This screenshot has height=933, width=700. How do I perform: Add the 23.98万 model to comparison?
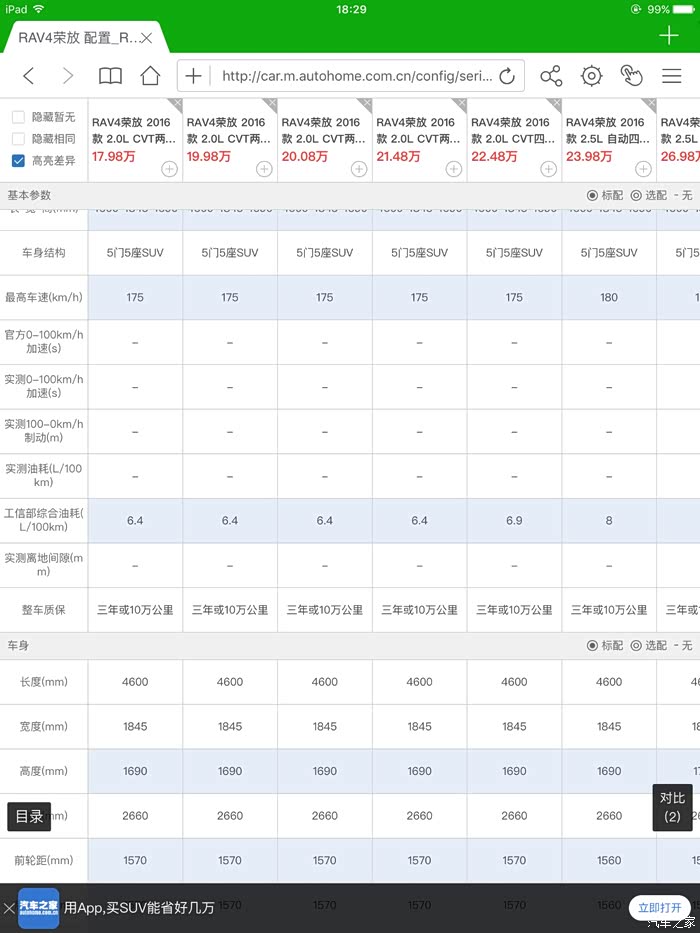point(643,169)
